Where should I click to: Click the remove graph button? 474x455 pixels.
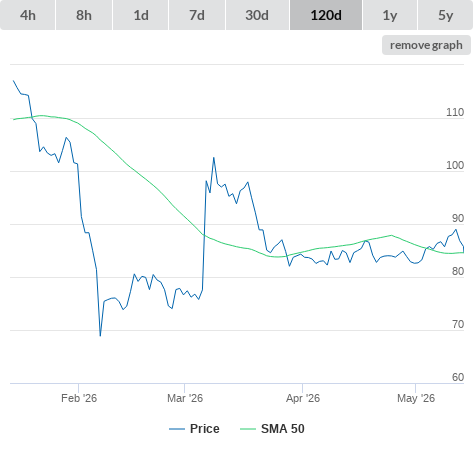(426, 45)
